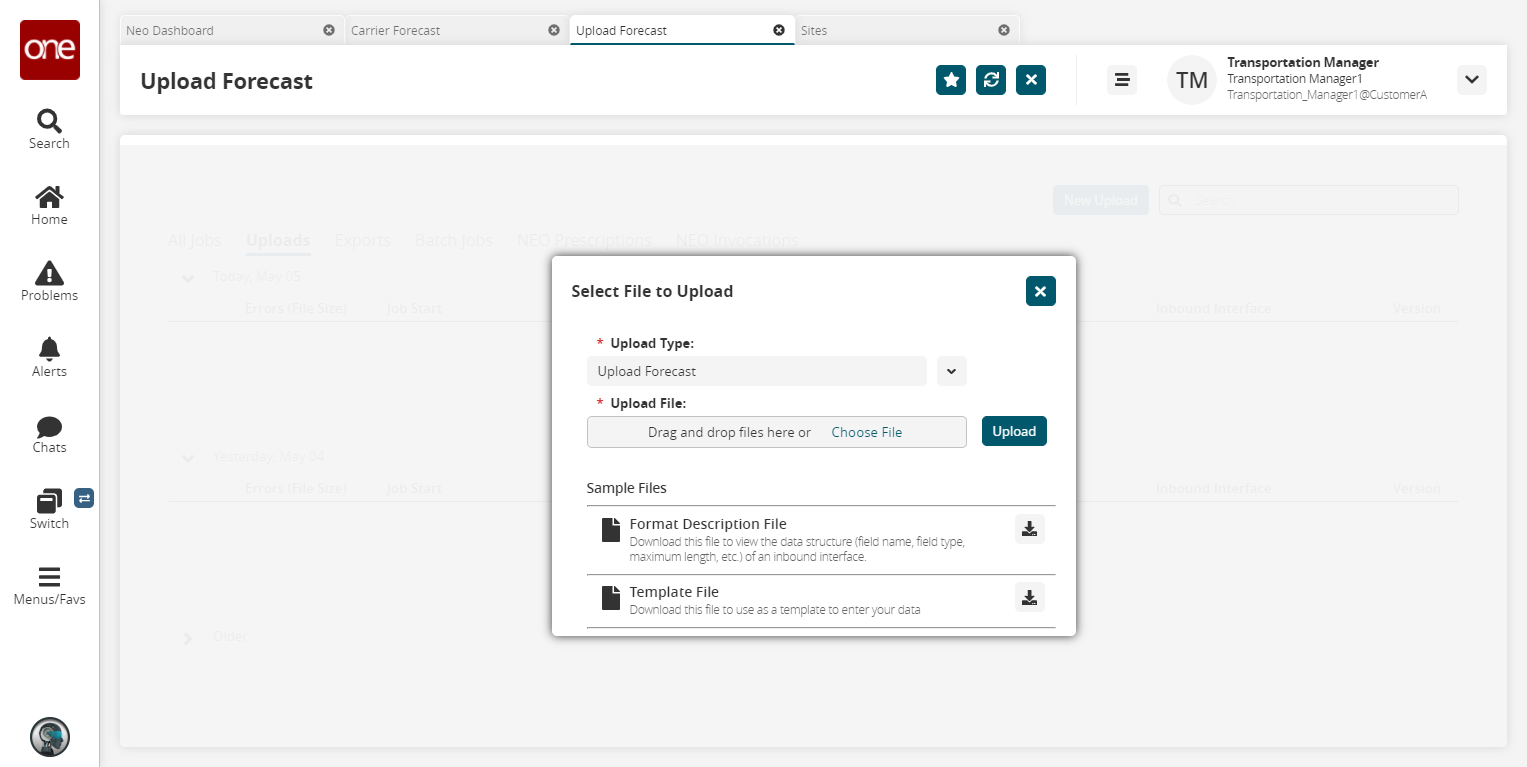
Task: Expand the Older group
Action: click(x=188, y=638)
